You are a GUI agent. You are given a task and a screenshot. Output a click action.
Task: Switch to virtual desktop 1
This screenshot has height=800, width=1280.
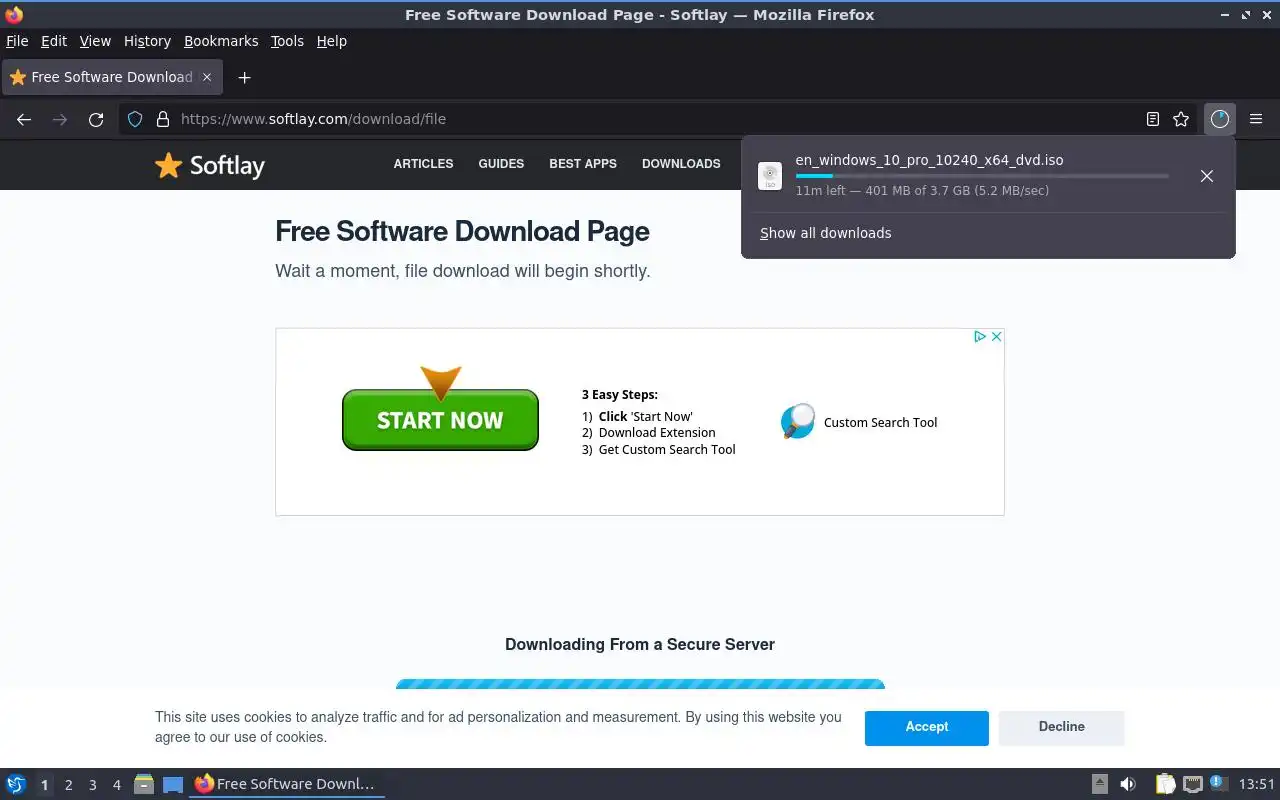(x=44, y=785)
